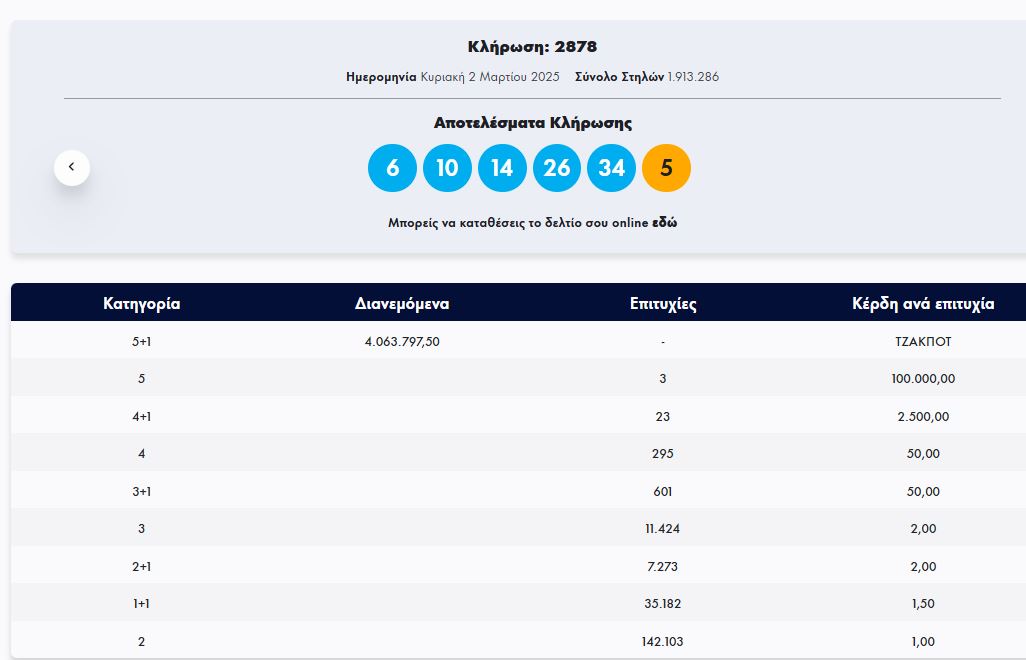Select the "ΤΖΑΚΠΟΤ" cell in the 5+1 row

[x=923, y=342]
